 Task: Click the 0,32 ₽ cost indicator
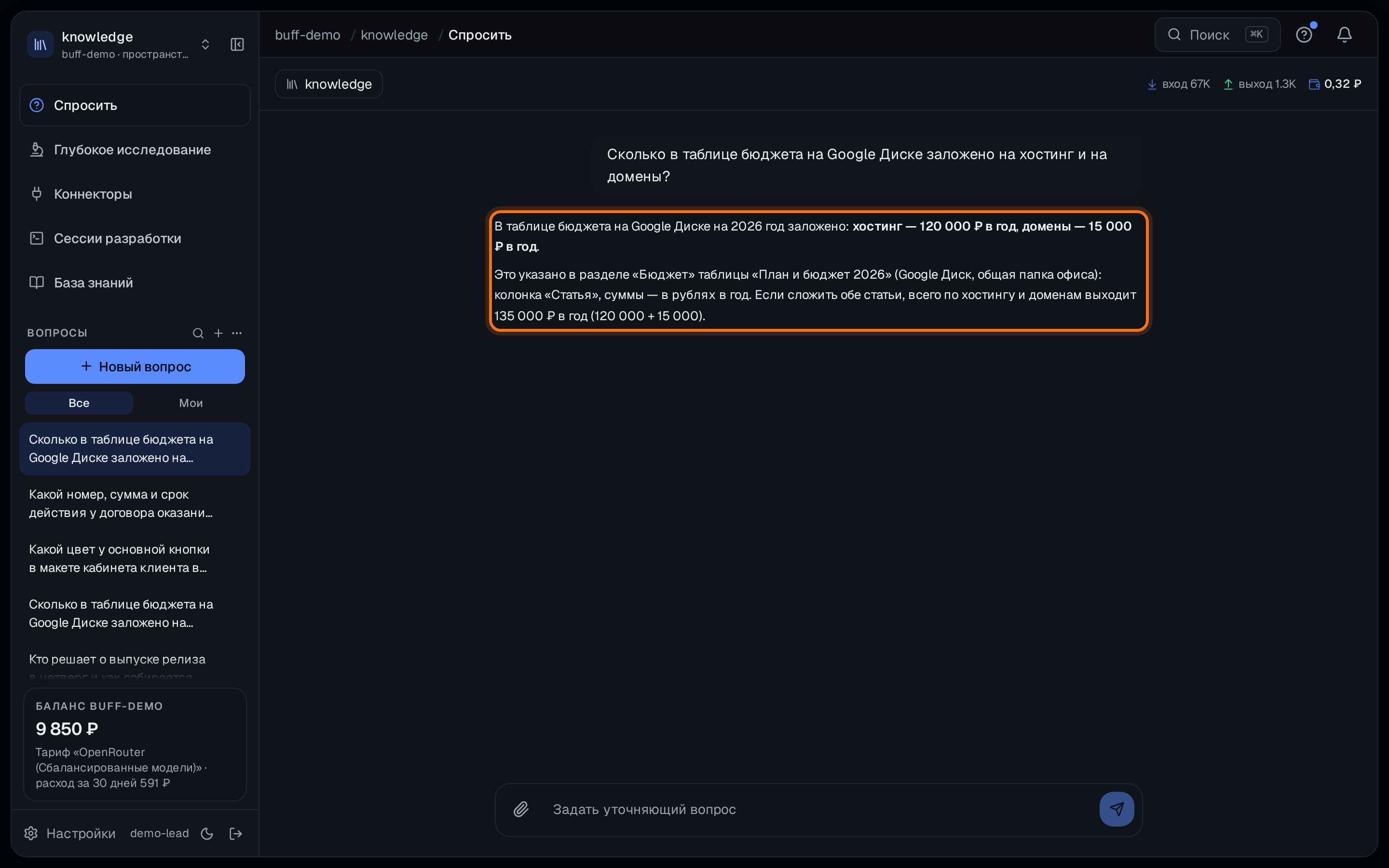(1335, 84)
